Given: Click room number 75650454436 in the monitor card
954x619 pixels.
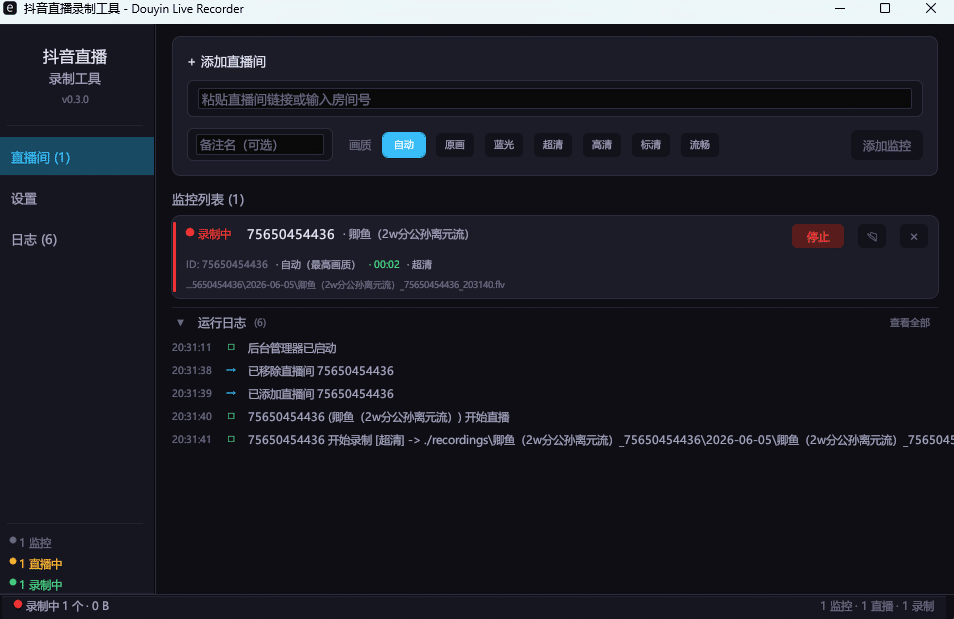Looking at the screenshot, I should click(x=291, y=234).
